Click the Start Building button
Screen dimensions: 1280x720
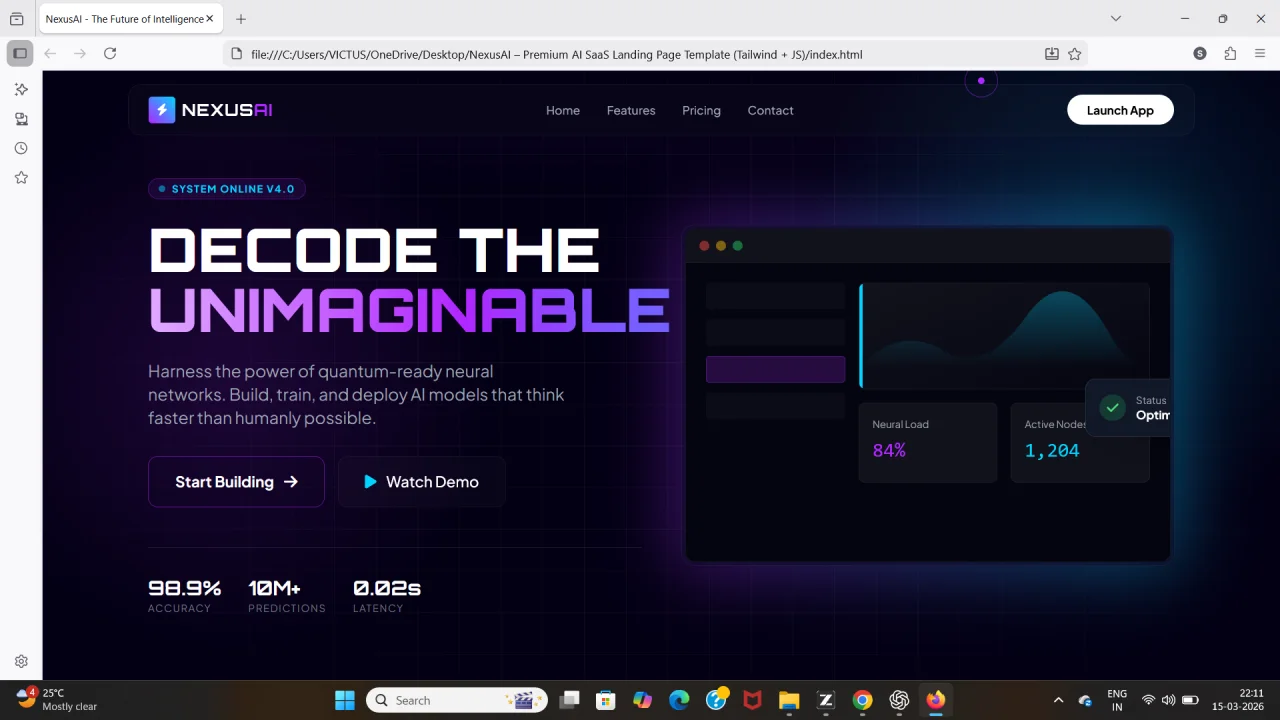tap(236, 482)
